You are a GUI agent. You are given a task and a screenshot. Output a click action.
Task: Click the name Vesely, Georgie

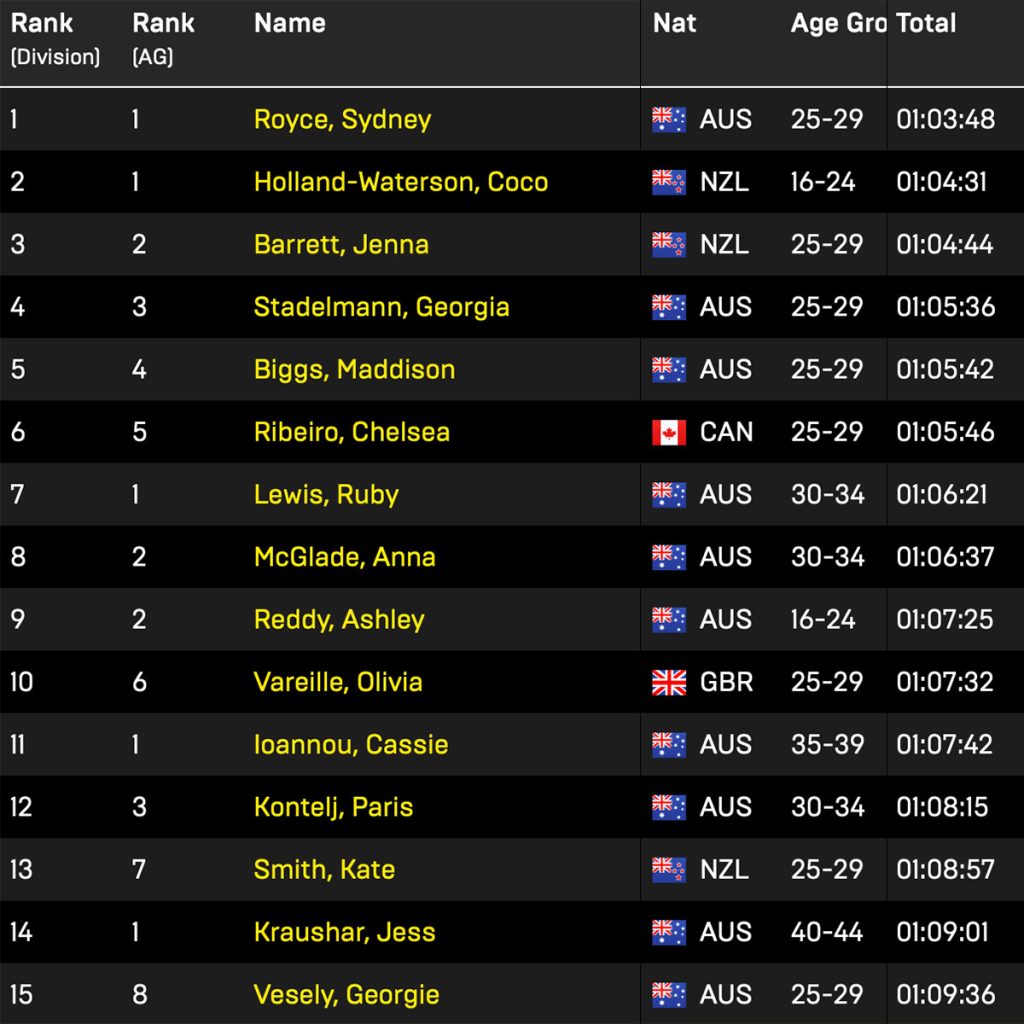pos(346,995)
